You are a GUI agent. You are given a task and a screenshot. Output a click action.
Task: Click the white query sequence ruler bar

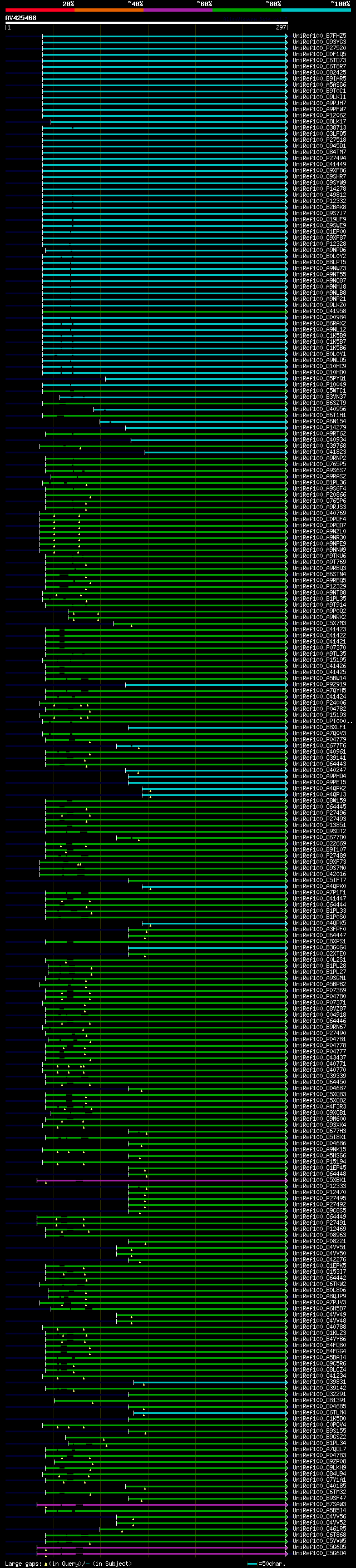point(146,22)
